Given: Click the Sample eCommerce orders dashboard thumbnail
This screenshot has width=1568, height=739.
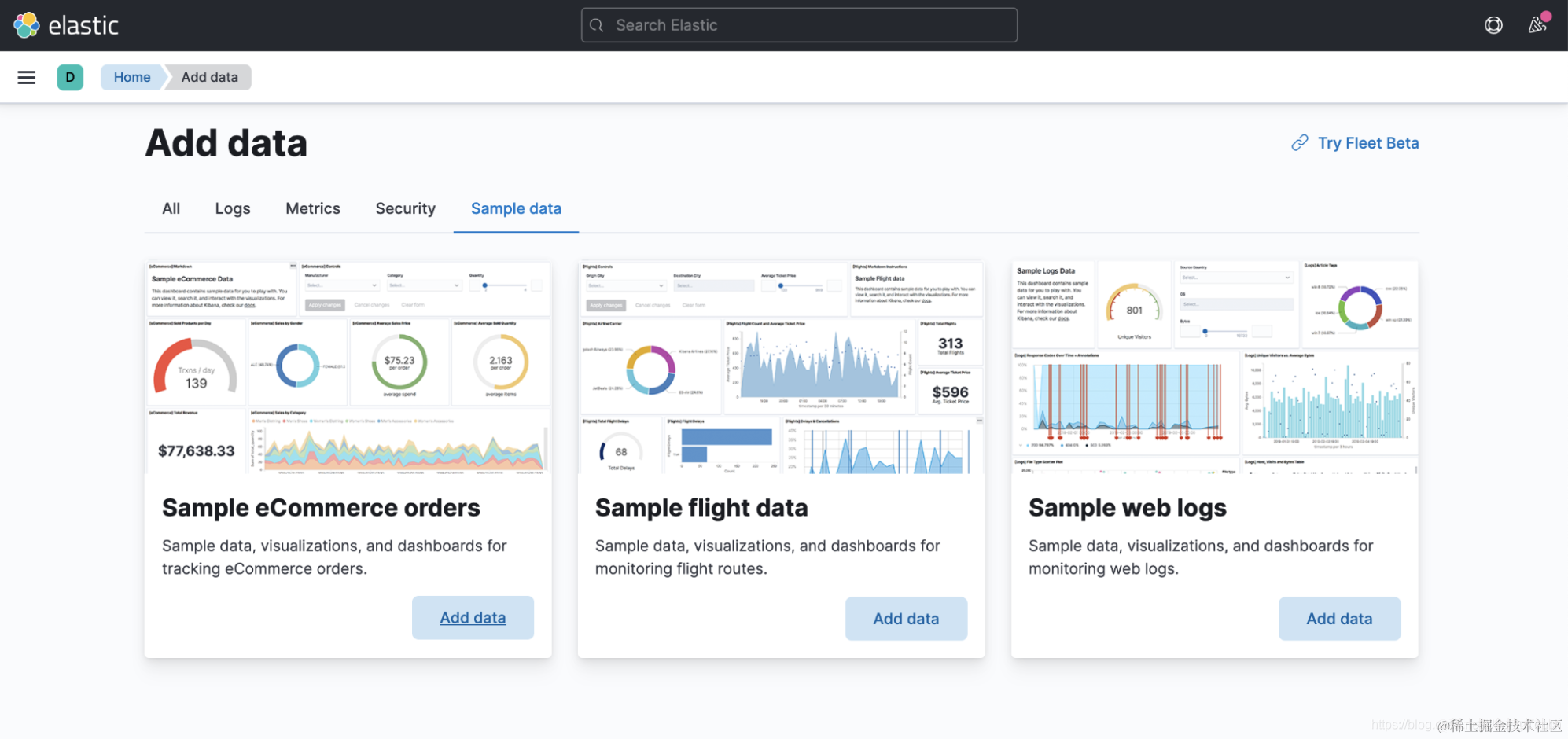Looking at the screenshot, I should pyautogui.click(x=348, y=367).
